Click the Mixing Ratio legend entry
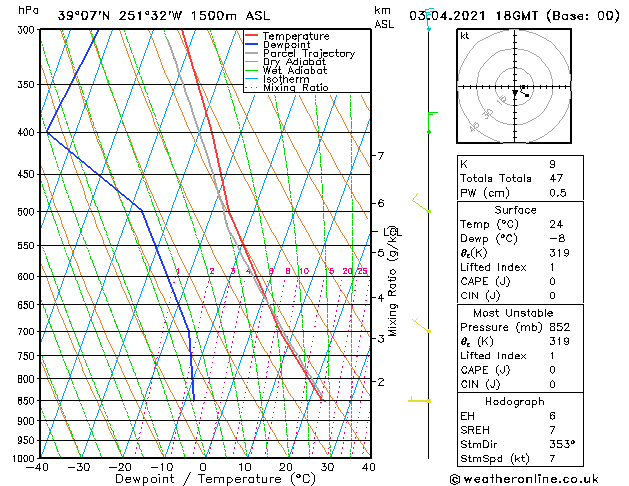 (287, 88)
